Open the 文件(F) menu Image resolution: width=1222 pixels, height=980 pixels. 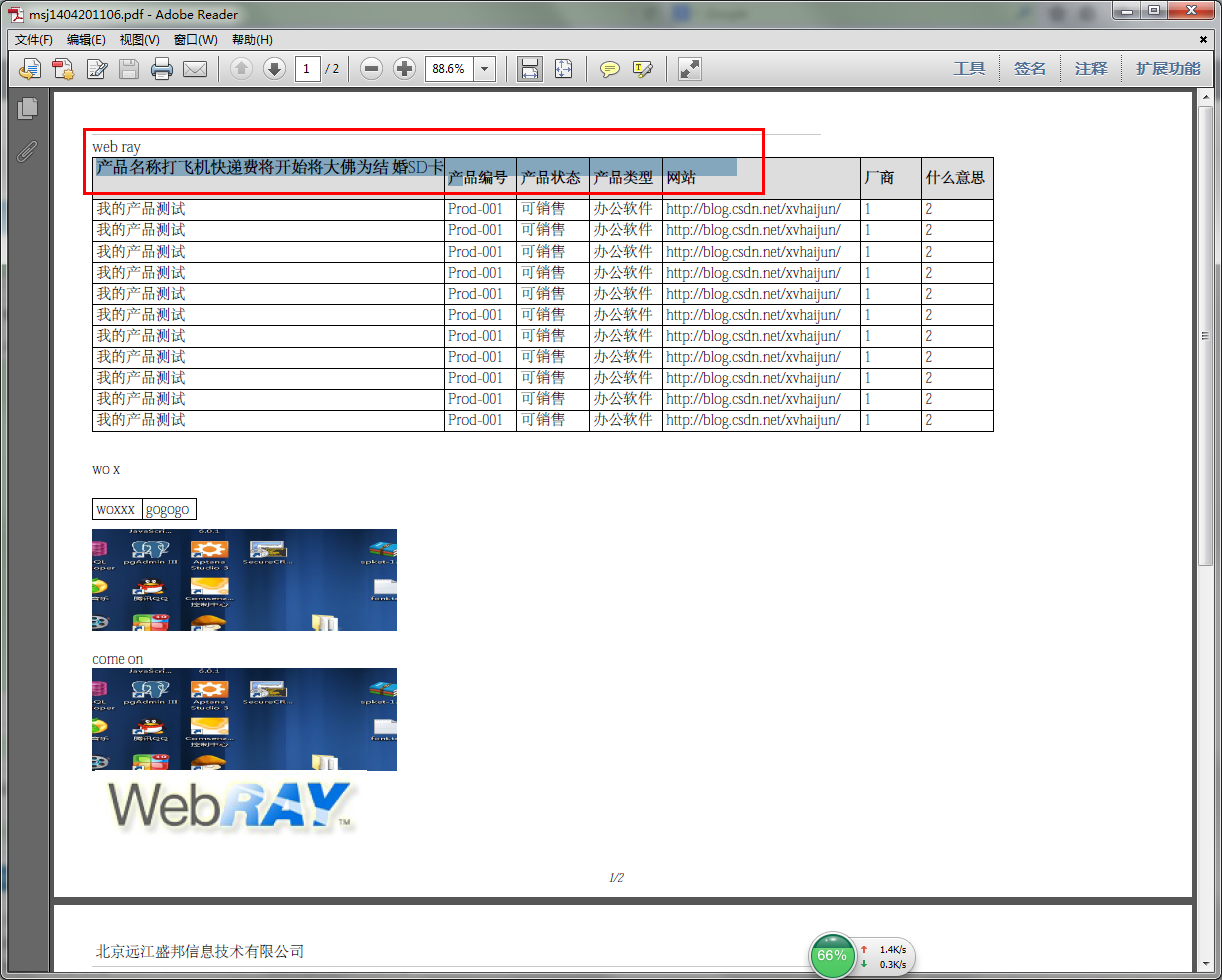(34, 40)
